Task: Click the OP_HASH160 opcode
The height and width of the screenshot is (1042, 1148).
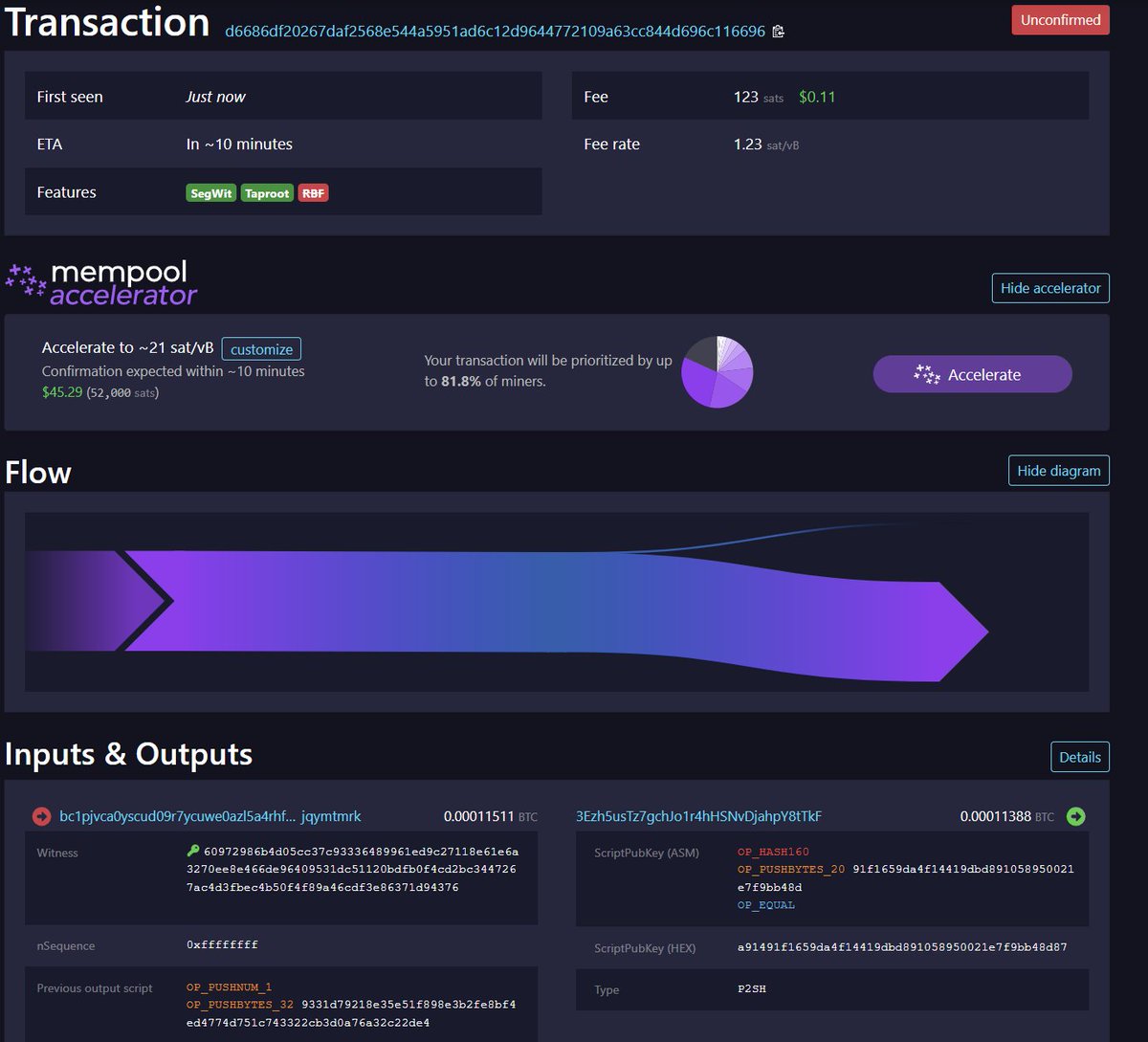Action: pos(773,852)
